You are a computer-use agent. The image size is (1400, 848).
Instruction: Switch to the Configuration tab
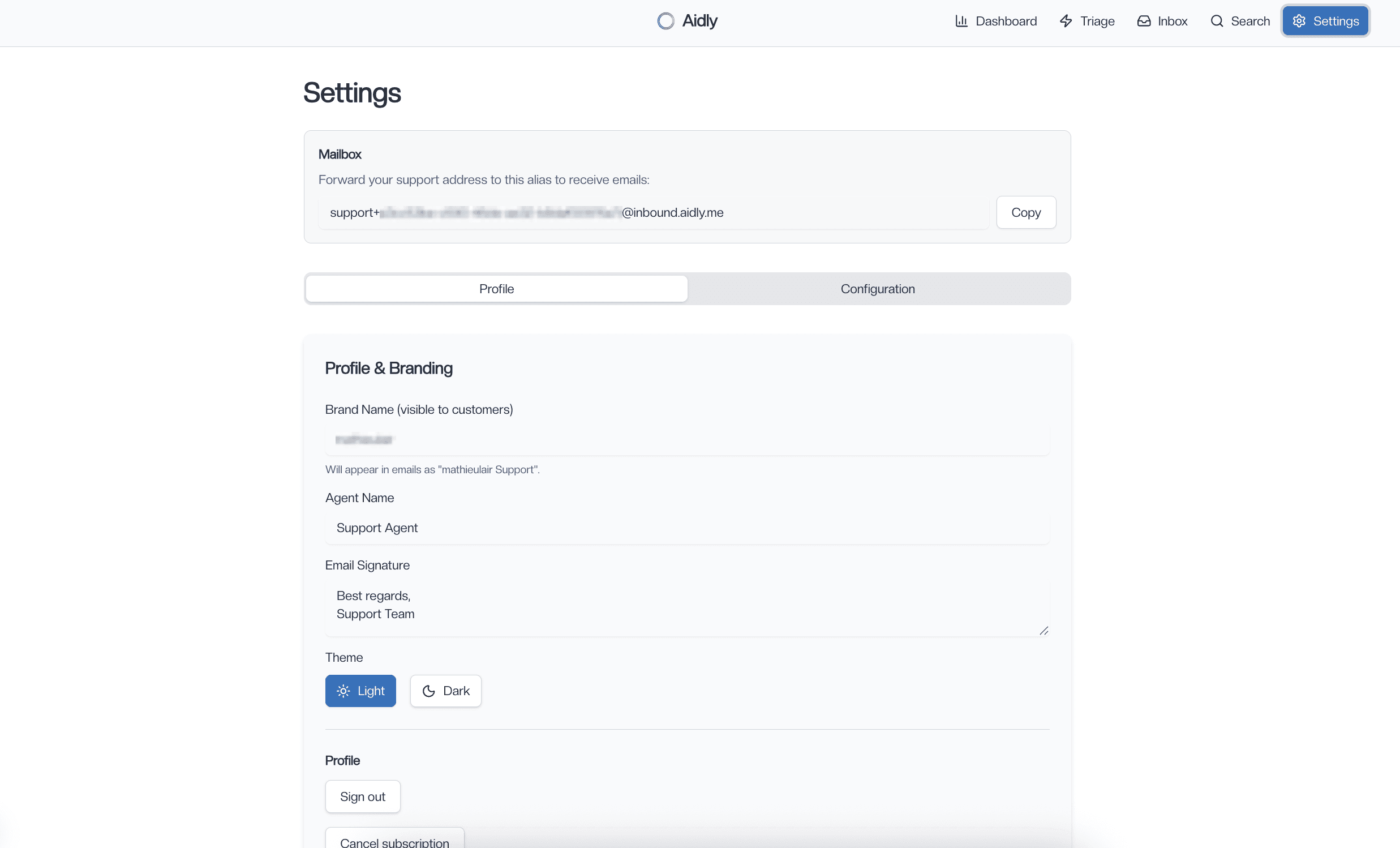pos(877,288)
